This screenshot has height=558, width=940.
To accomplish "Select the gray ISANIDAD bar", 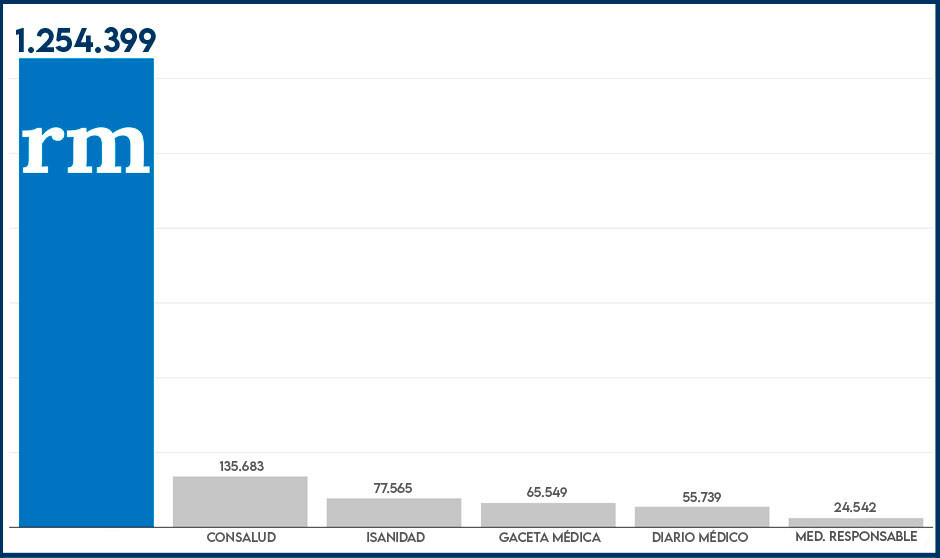I will click(x=394, y=512).
